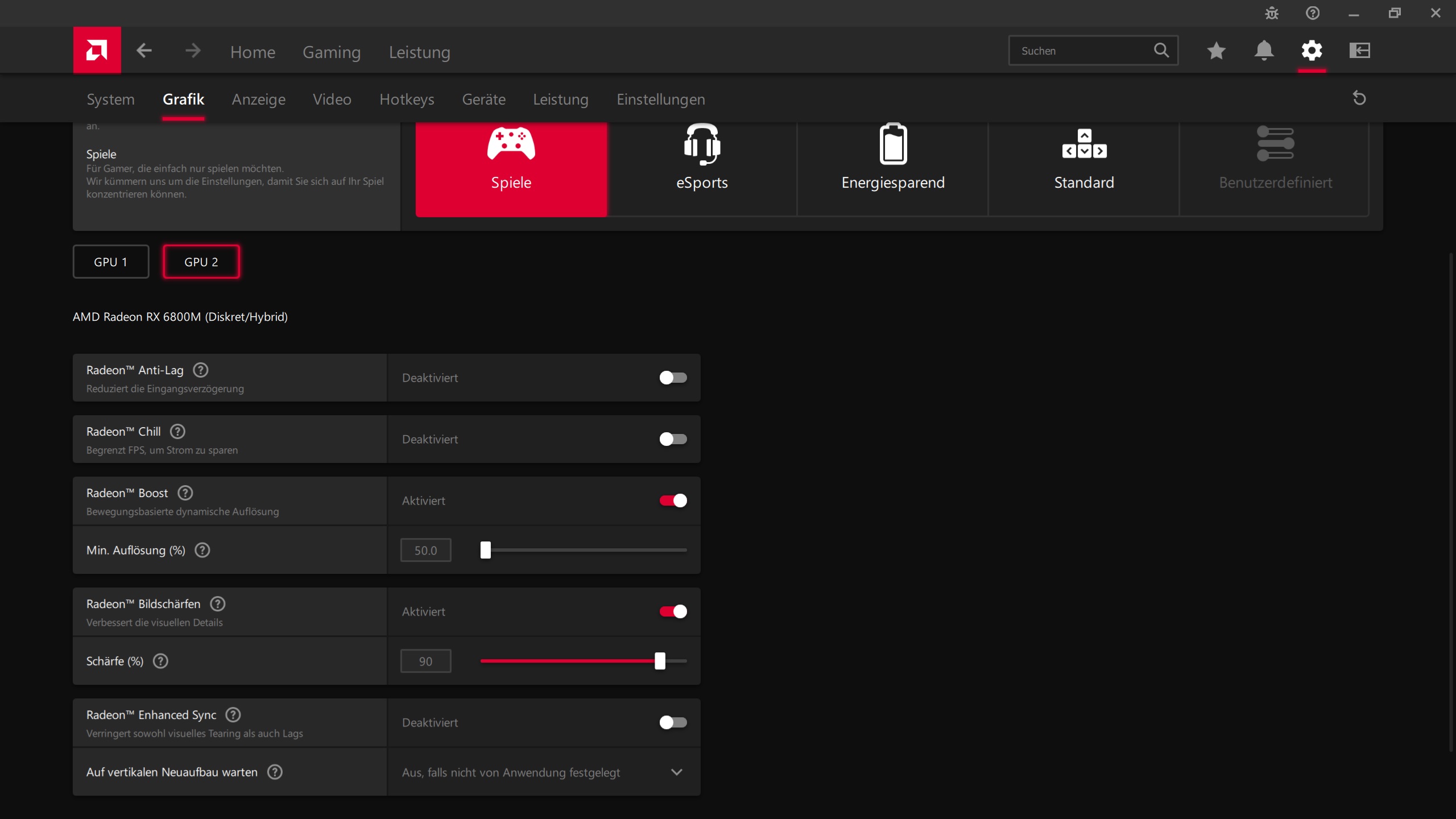Disable the Radeon Boost toggle
The height and width of the screenshot is (819, 1456).
point(673,500)
